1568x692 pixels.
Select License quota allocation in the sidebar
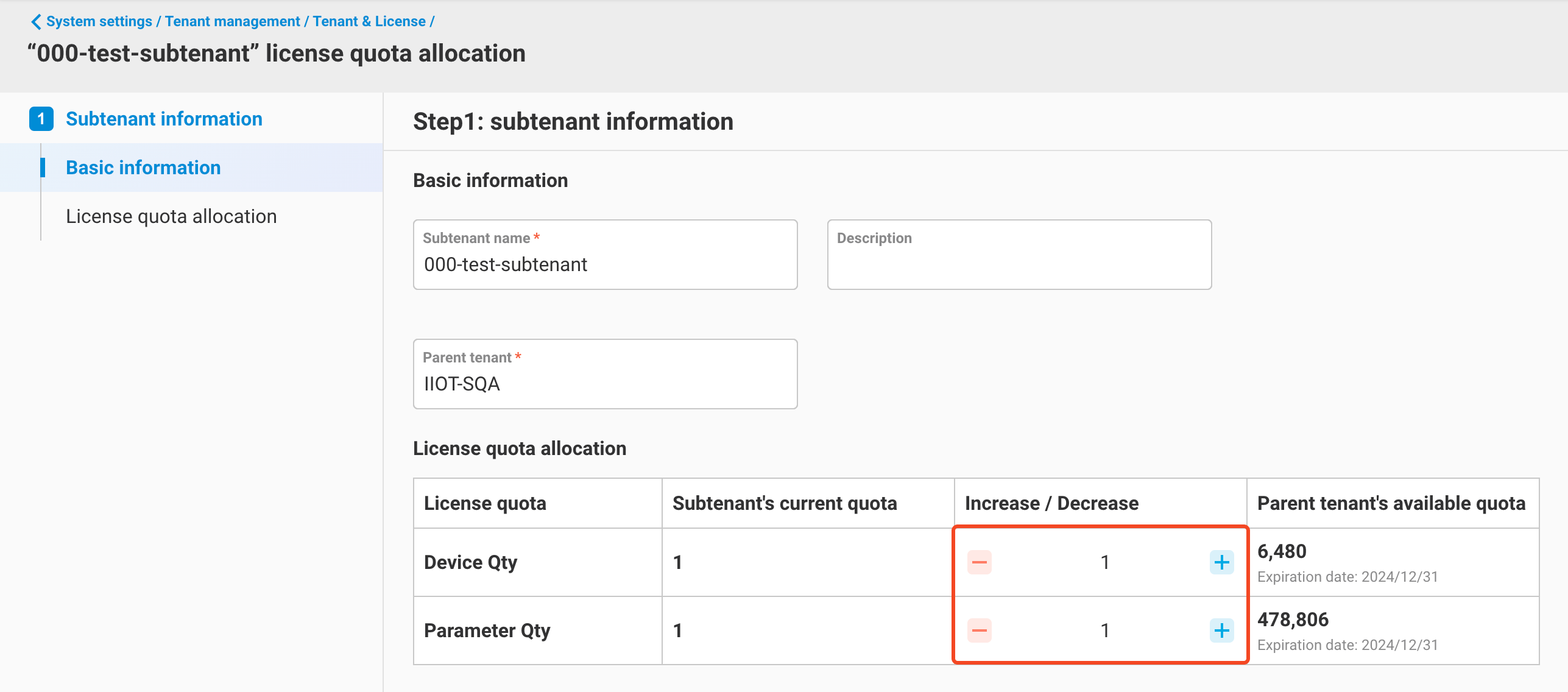(x=171, y=216)
